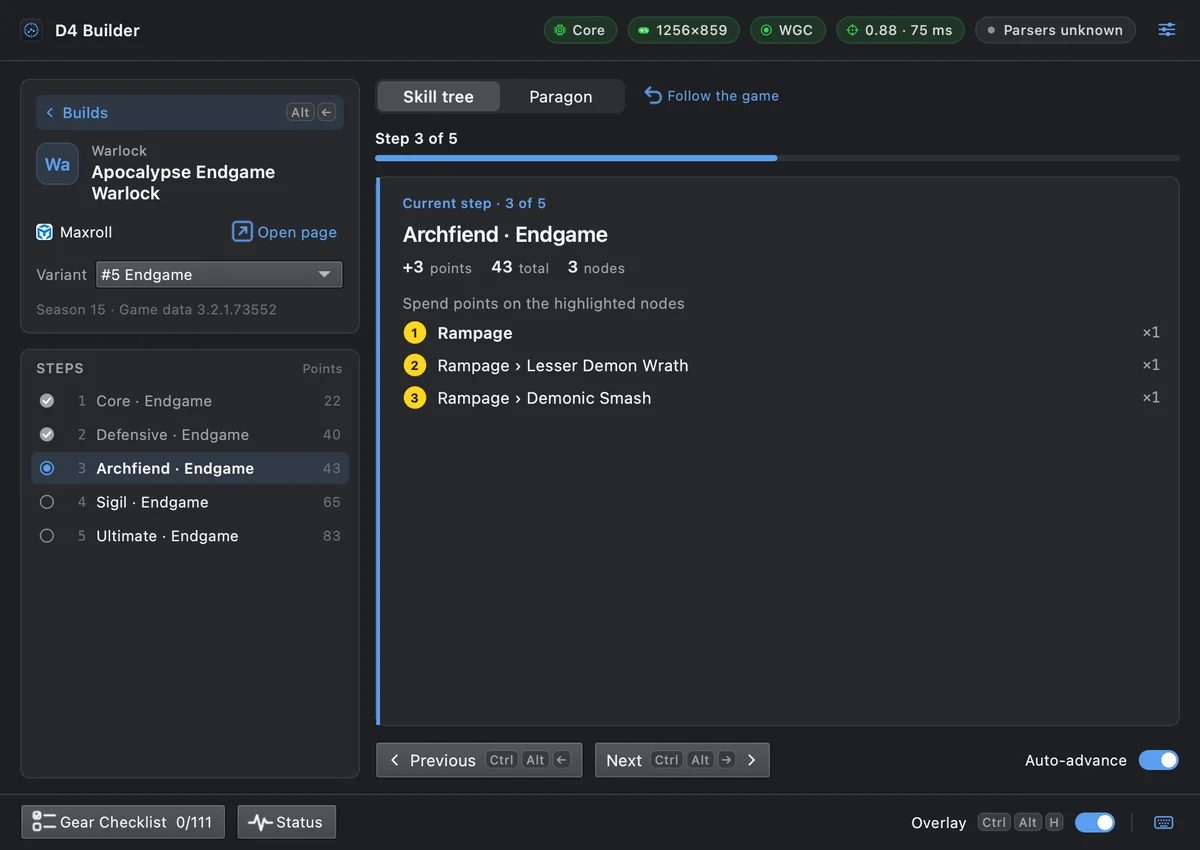The image size is (1200, 850).
Task: Click the yellow number 1 Rampage badge
Action: click(x=415, y=333)
